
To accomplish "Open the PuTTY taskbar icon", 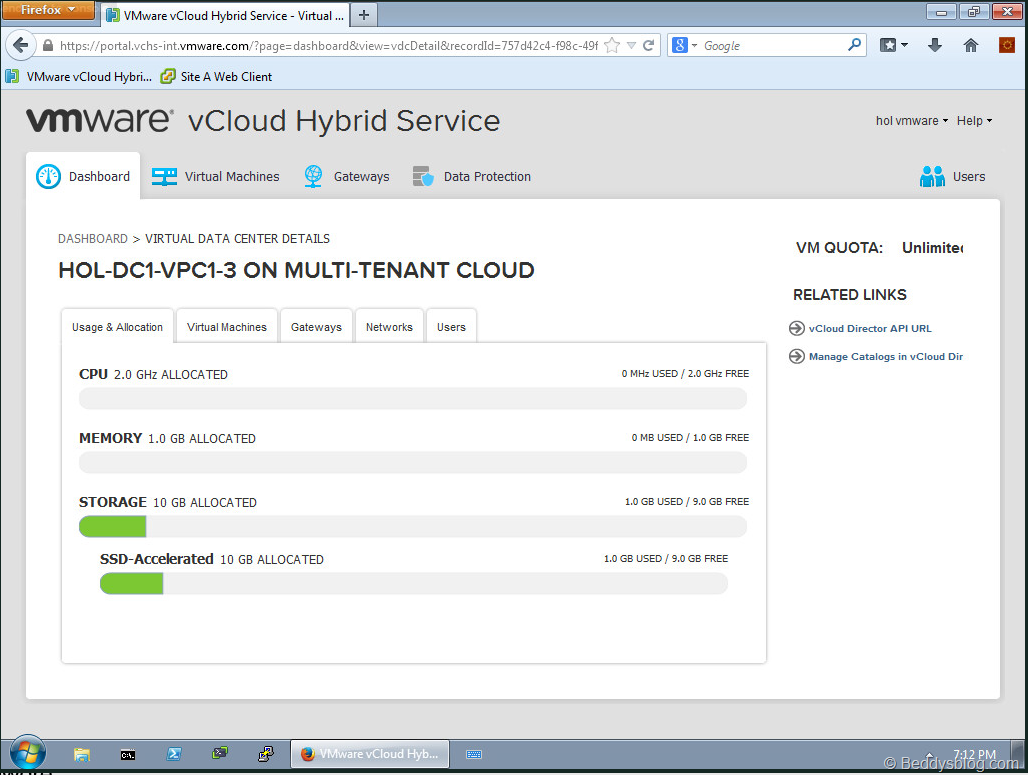I will click(266, 754).
